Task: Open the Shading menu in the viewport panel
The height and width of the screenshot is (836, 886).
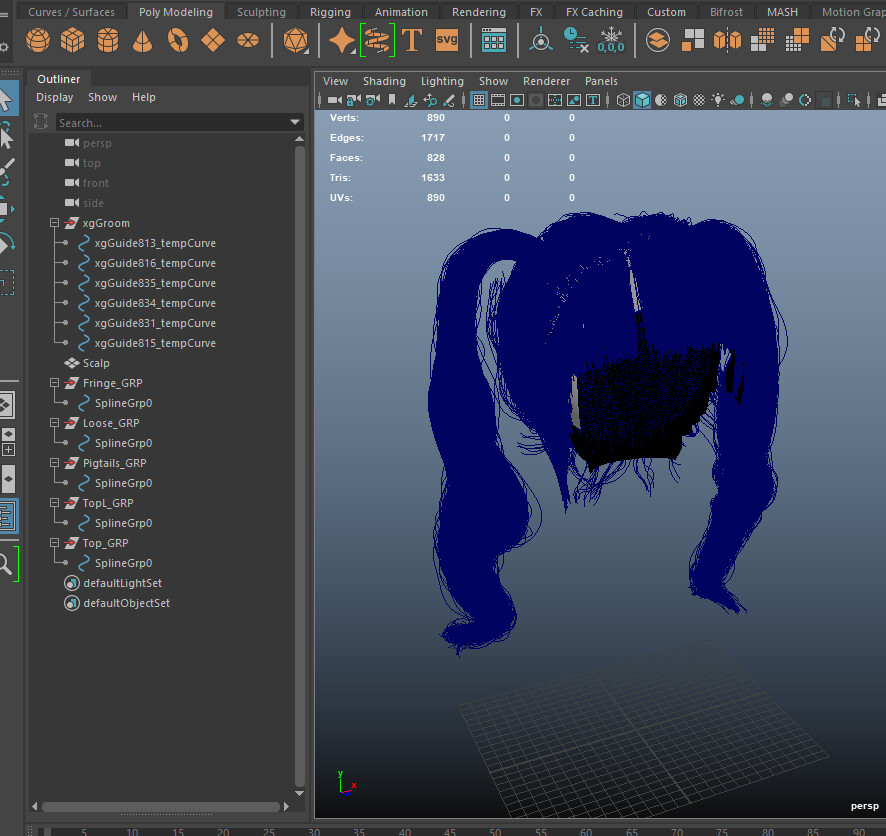Action: [384, 81]
